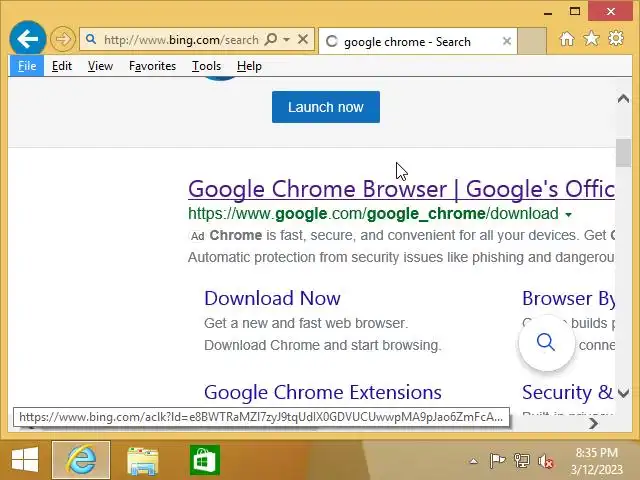Viewport: 640px width, 480px height.
Task: Click the vertical scrollbar down arrow
Action: pyautogui.click(x=623, y=393)
